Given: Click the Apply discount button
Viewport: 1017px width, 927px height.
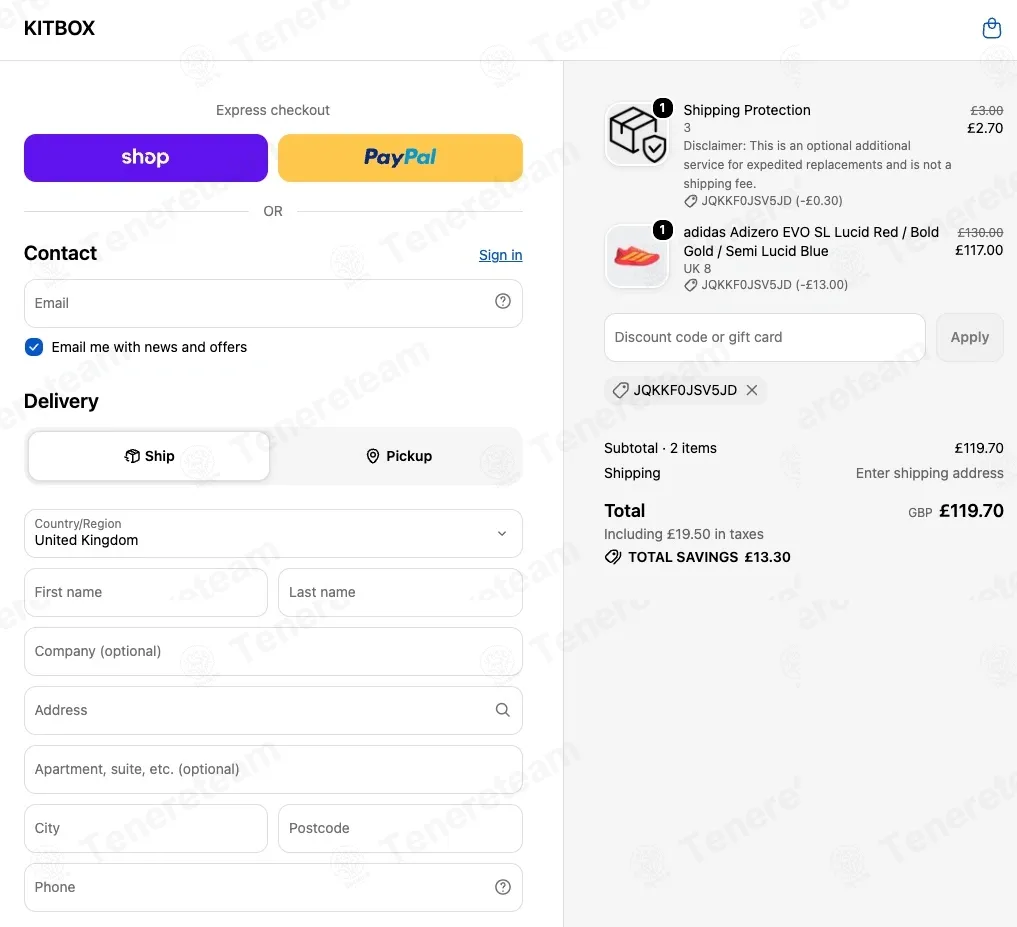Looking at the screenshot, I should (x=970, y=337).
